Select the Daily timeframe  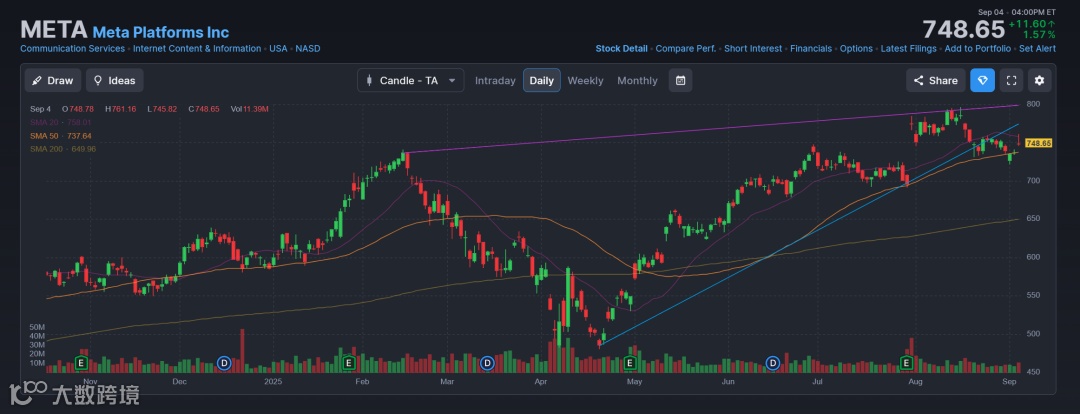[x=541, y=81]
